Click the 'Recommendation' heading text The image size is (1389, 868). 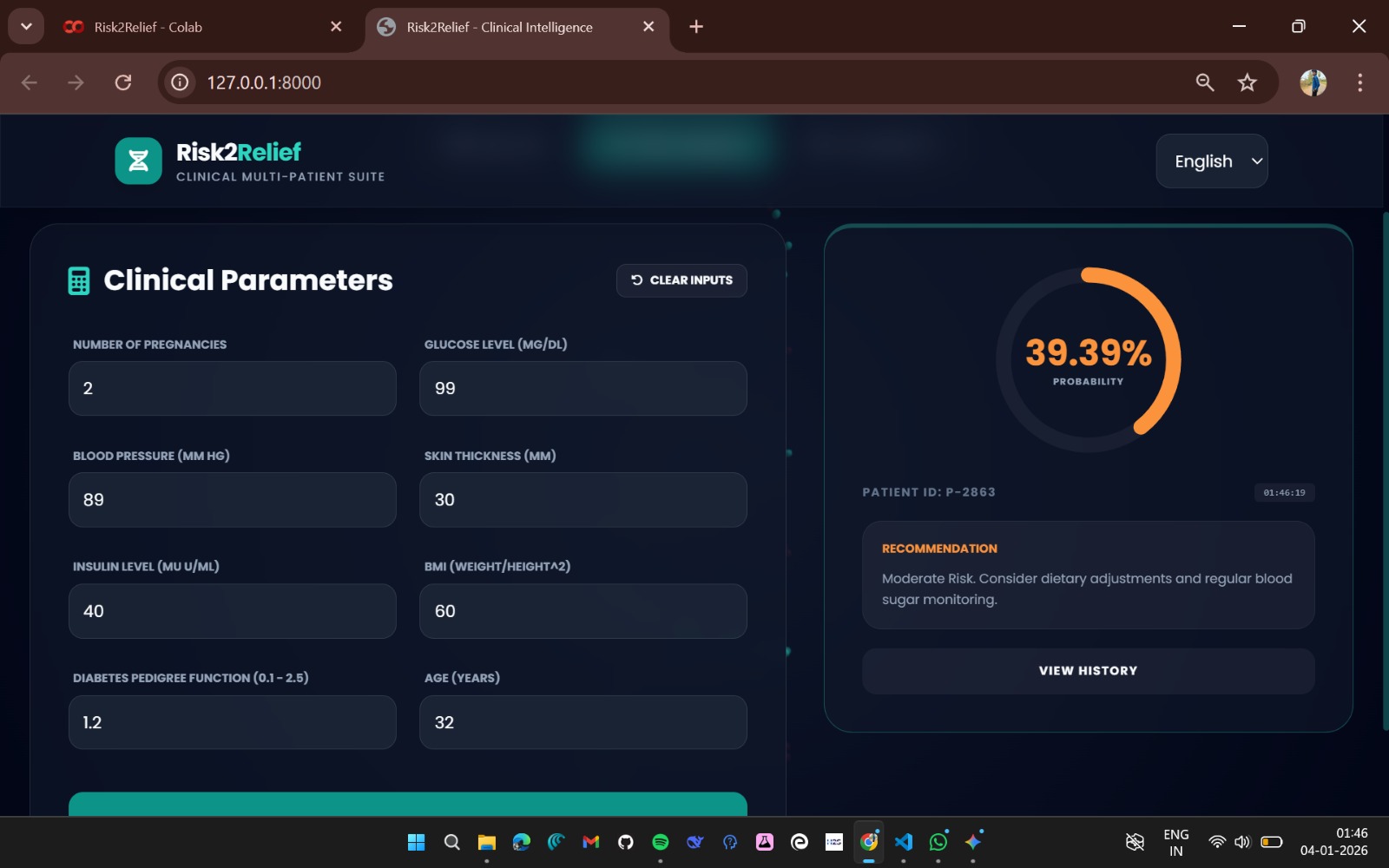(939, 549)
